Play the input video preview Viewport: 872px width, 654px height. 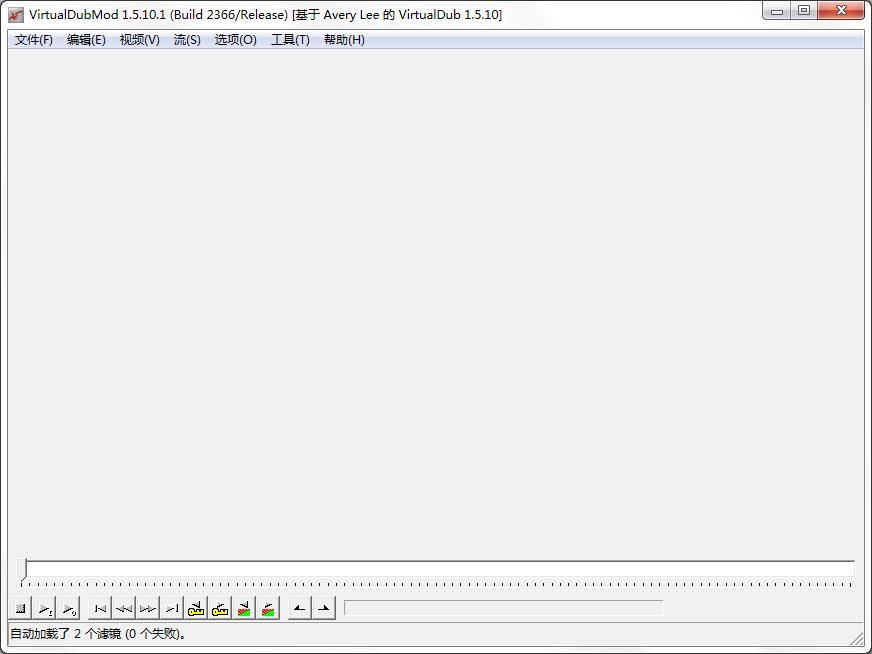(45, 607)
